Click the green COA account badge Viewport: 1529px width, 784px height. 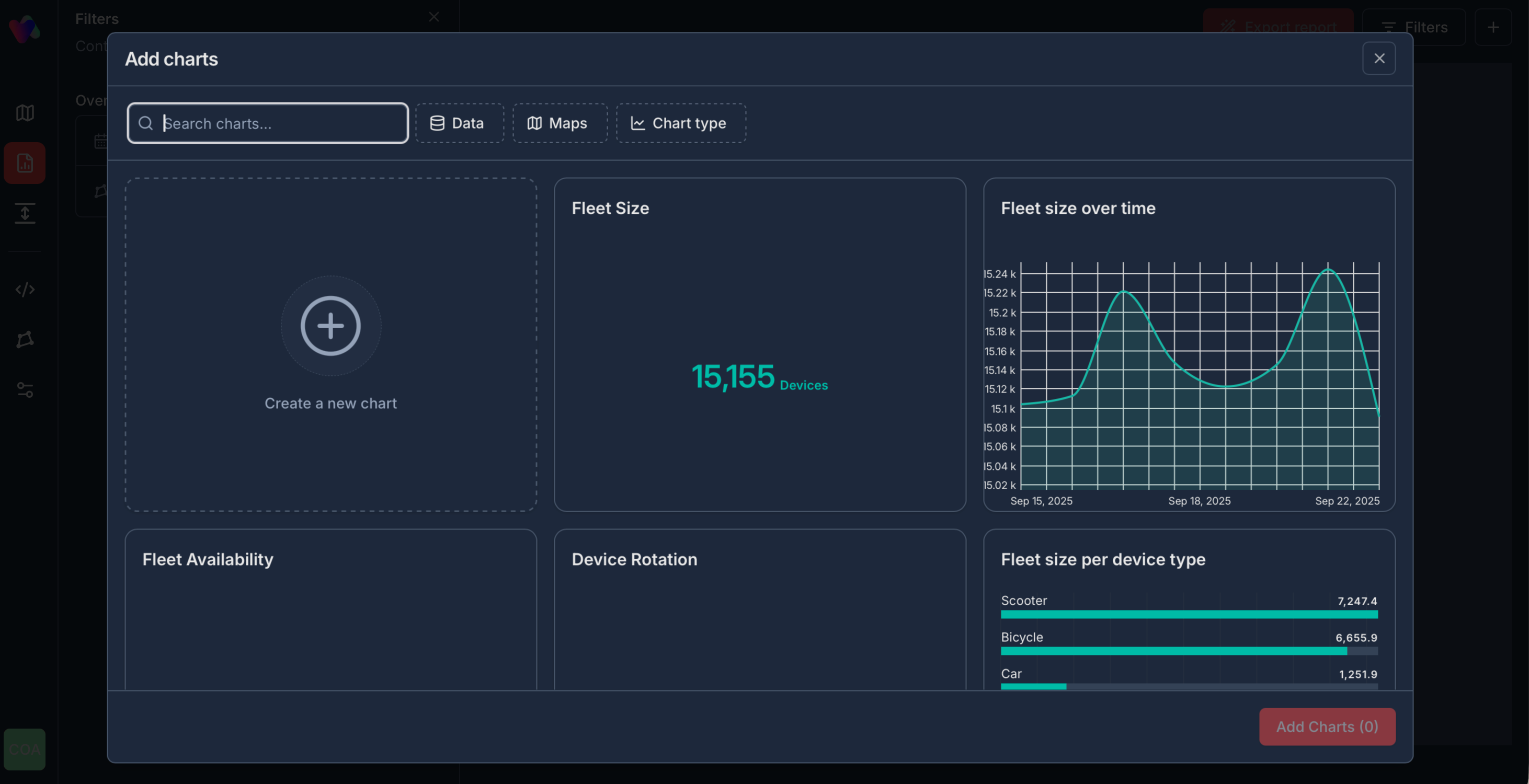pos(25,749)
